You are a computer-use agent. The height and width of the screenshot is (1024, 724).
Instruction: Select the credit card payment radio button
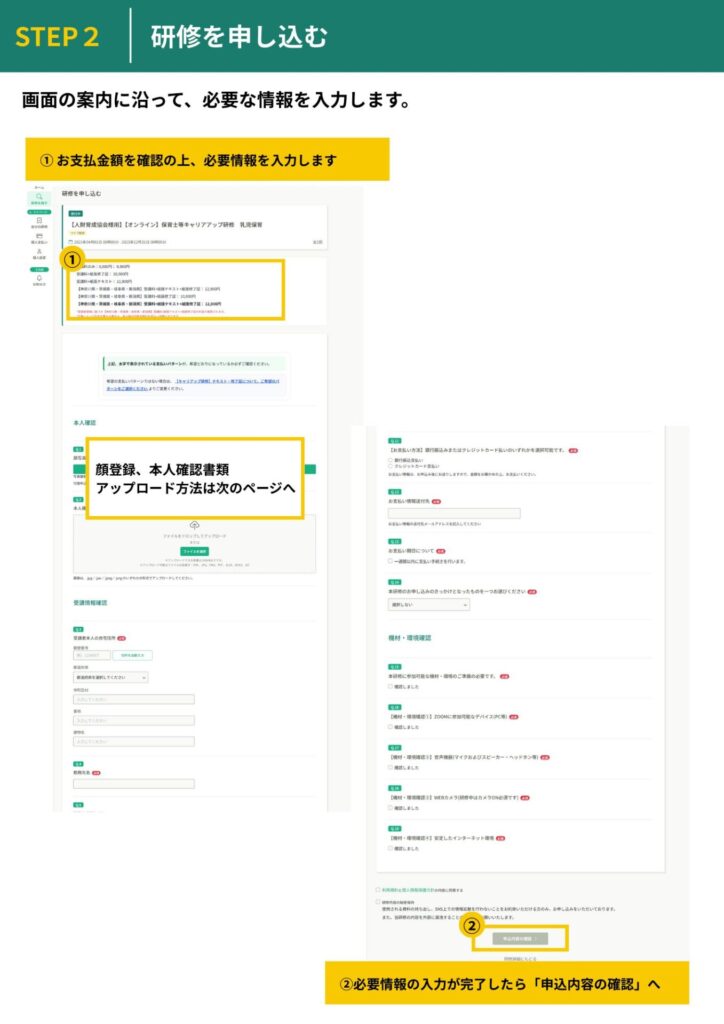[390, 467]
